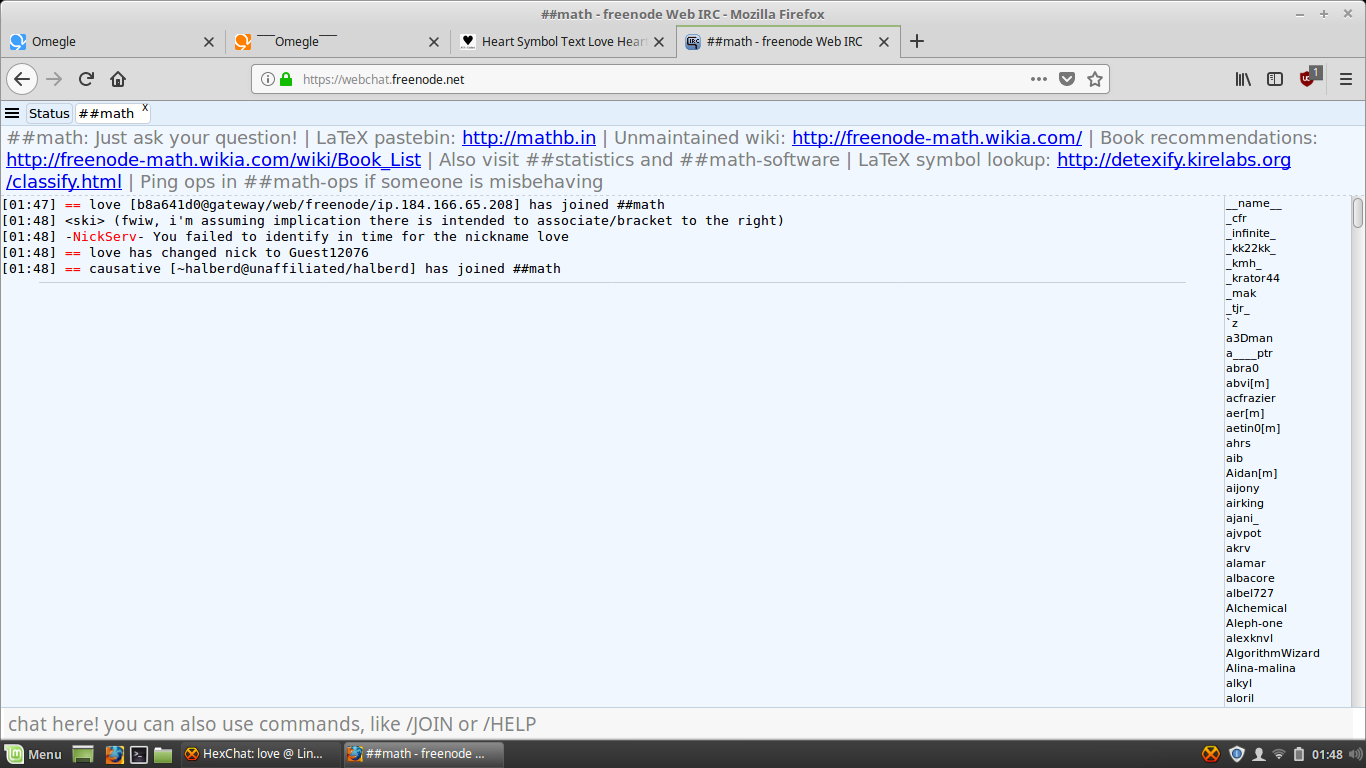Click the Forward navigation arrow
The width and height of the screenshot is (1366, 768).
54,79
